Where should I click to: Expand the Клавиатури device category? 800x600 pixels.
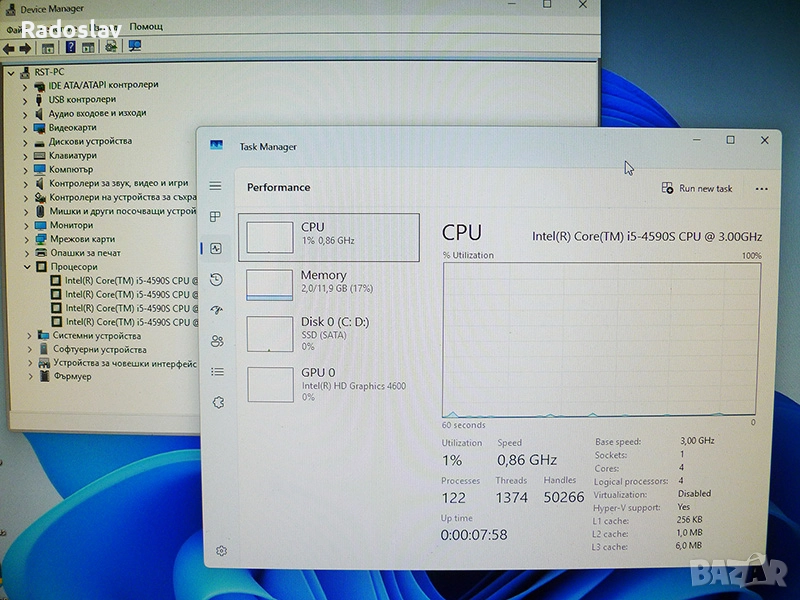point(26,155)
